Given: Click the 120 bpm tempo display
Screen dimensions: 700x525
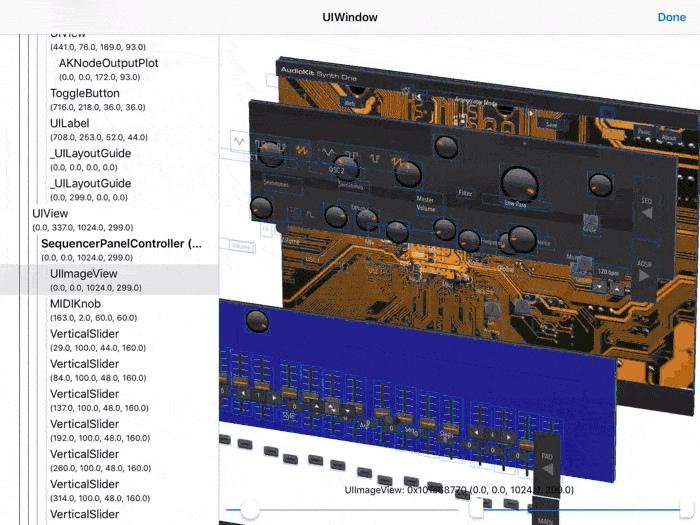Looking at the screenshot, I should tap(608, 272).
